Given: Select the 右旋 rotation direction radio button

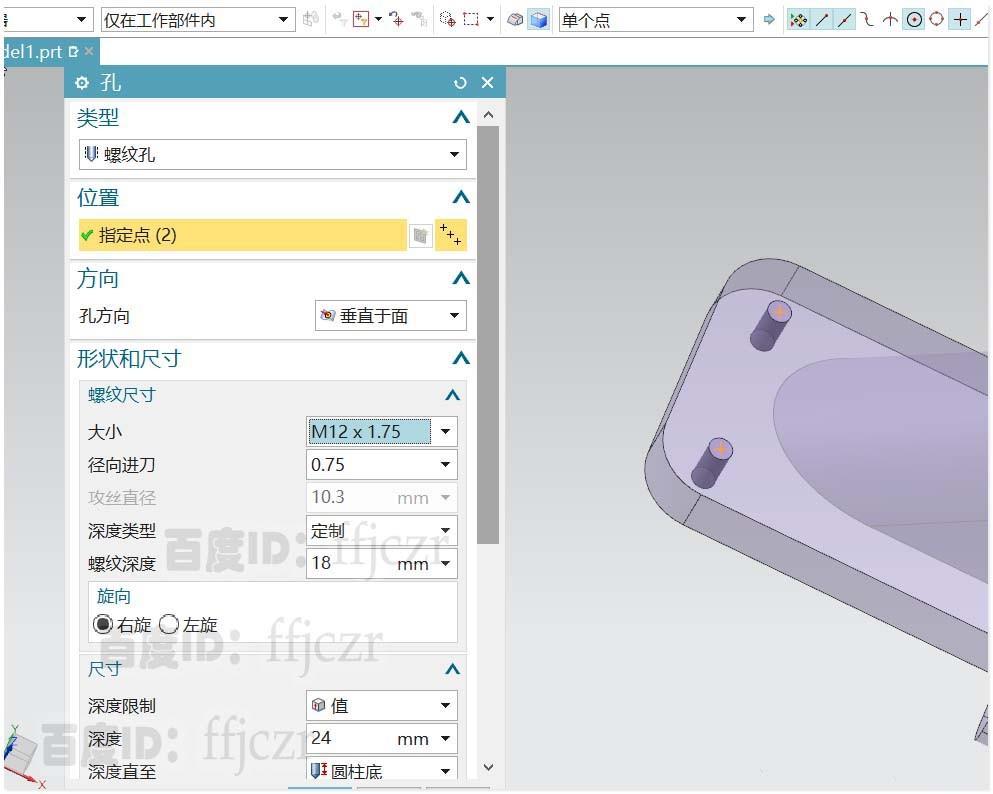Looking at the screenshot, I should point(104,624).
